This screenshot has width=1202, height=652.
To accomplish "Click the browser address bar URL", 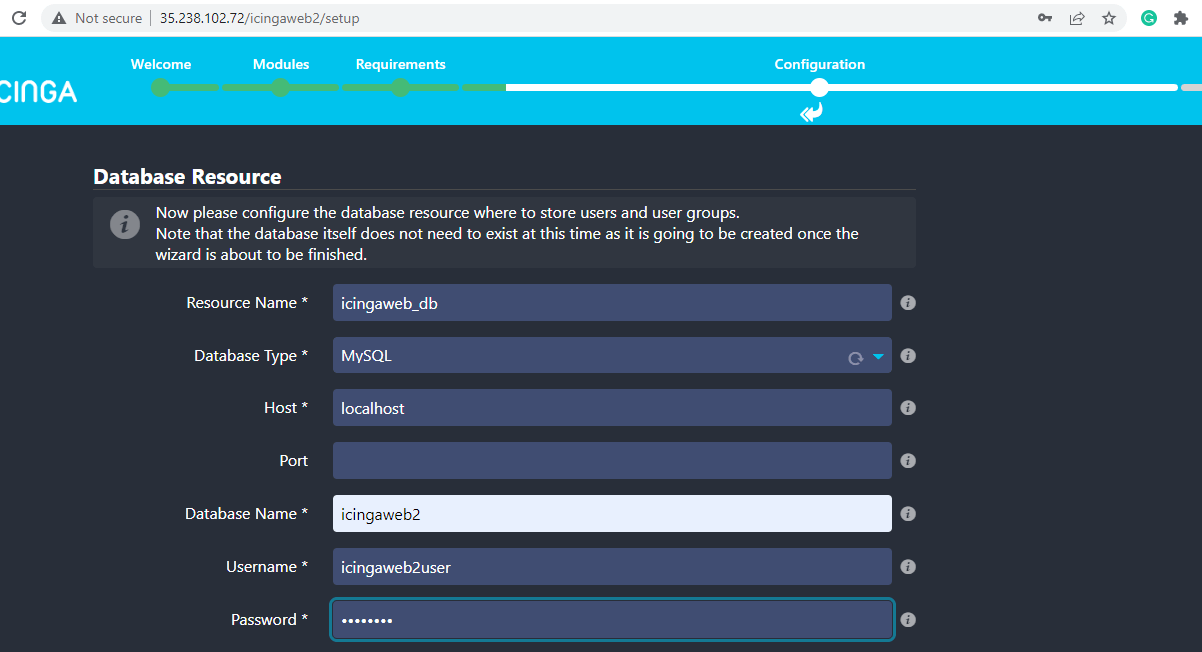I will pyautogui.click(x=260, y=18).
